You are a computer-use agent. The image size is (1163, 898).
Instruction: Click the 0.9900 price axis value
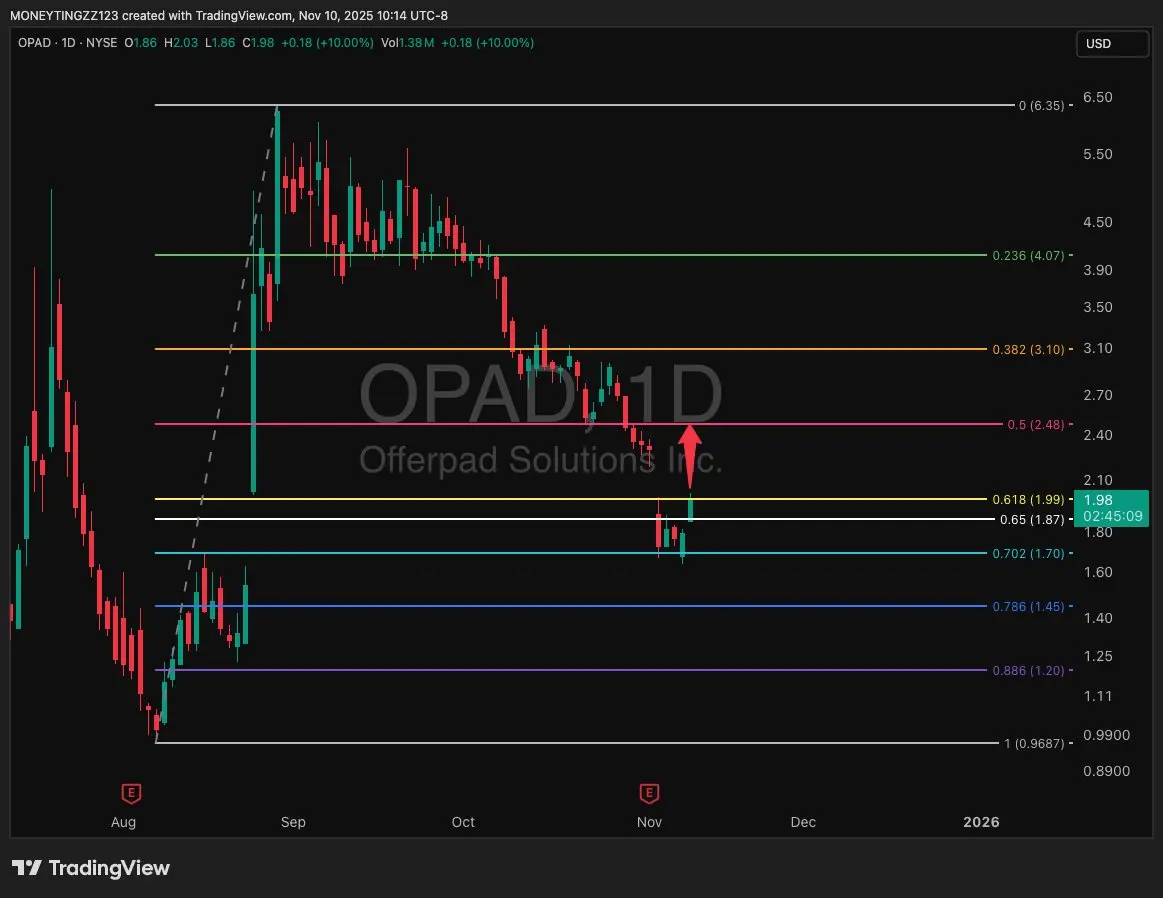point(1106,736)
